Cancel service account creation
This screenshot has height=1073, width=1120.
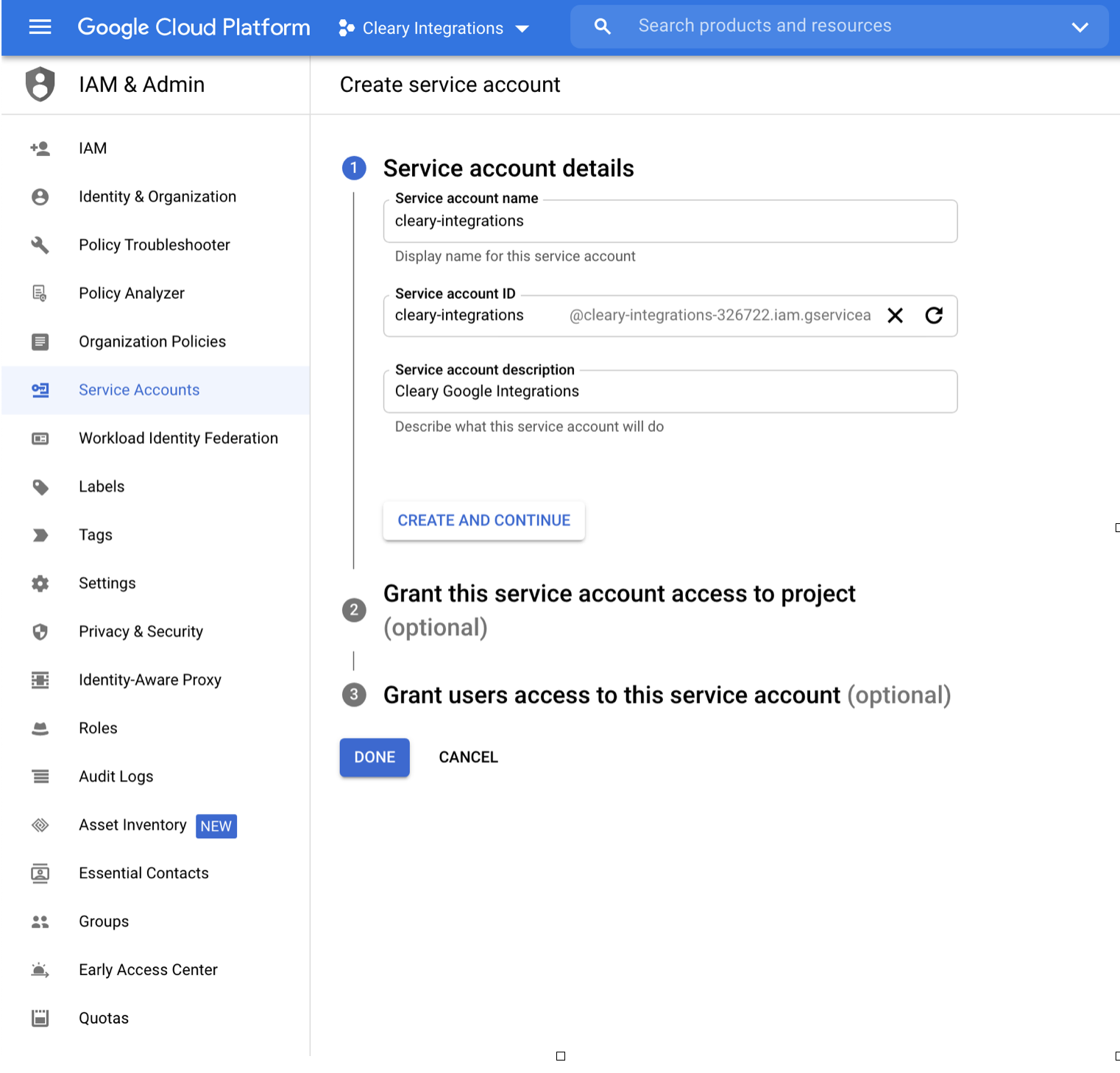pyautogui.click(x=469, y=757)
